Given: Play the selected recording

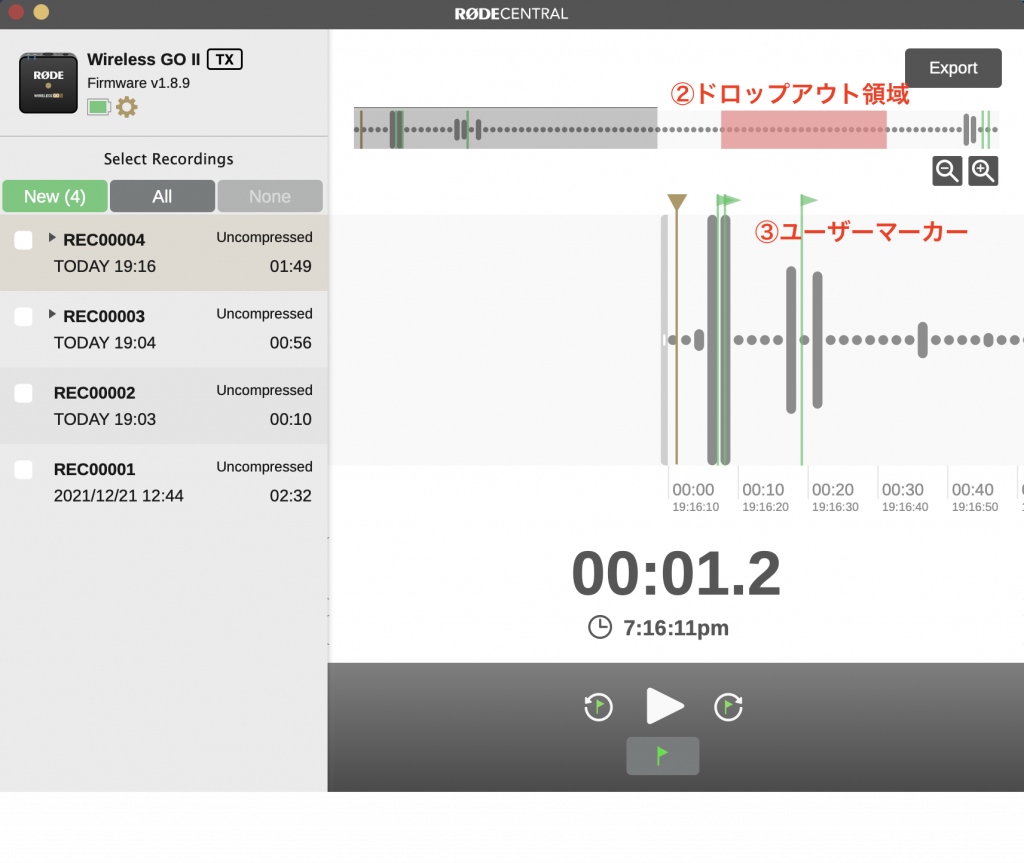Looking at the screenshot, I should coord(664,706).
